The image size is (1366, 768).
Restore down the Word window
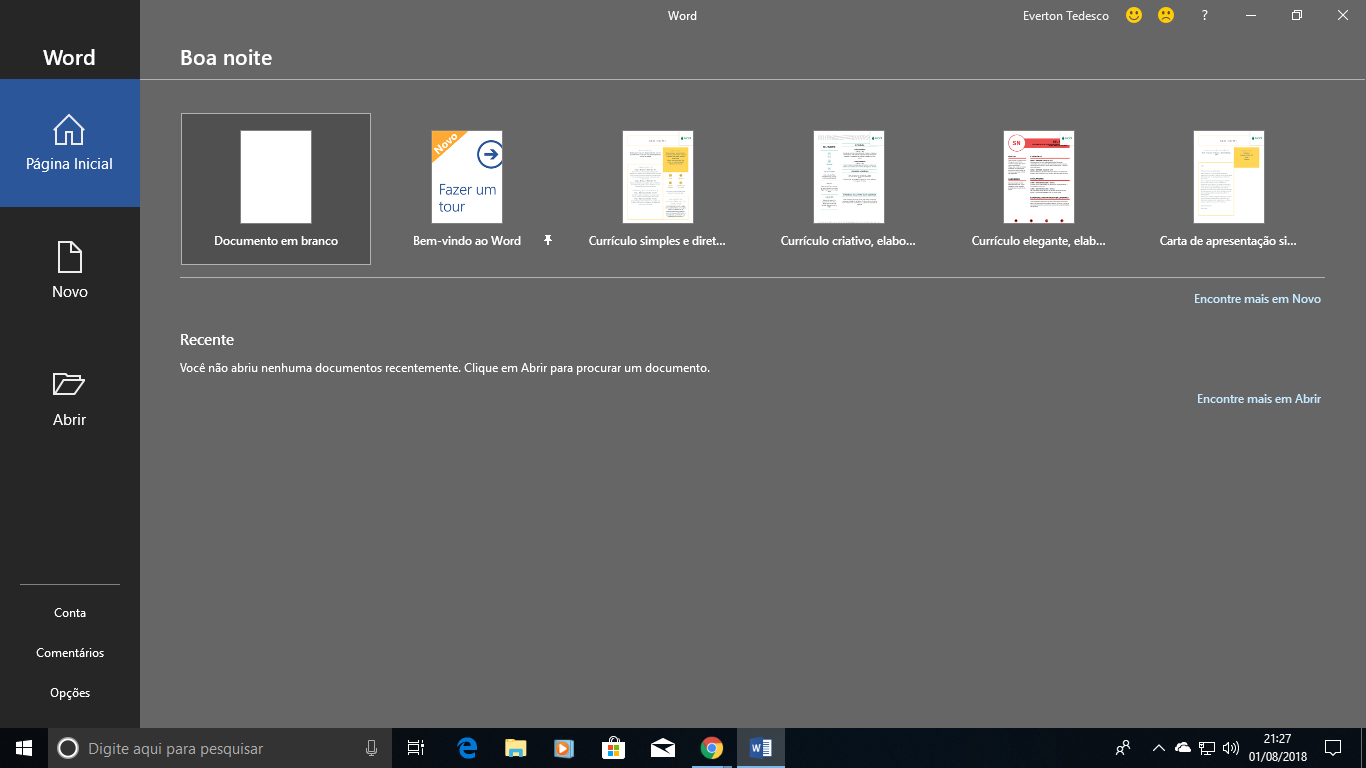1297,16
